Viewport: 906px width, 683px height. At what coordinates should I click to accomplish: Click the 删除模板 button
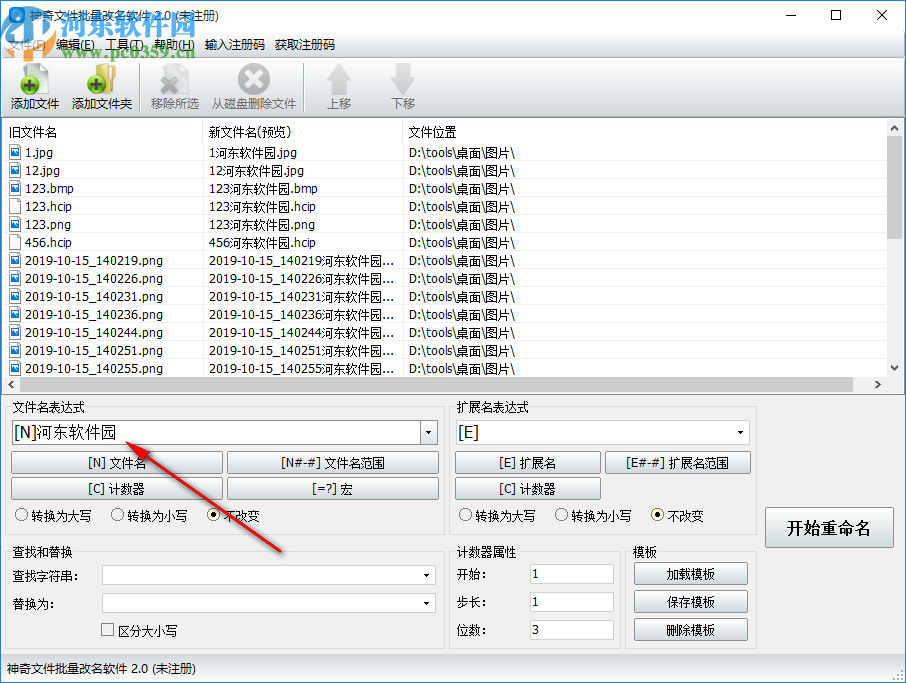(x=690, y=629)
